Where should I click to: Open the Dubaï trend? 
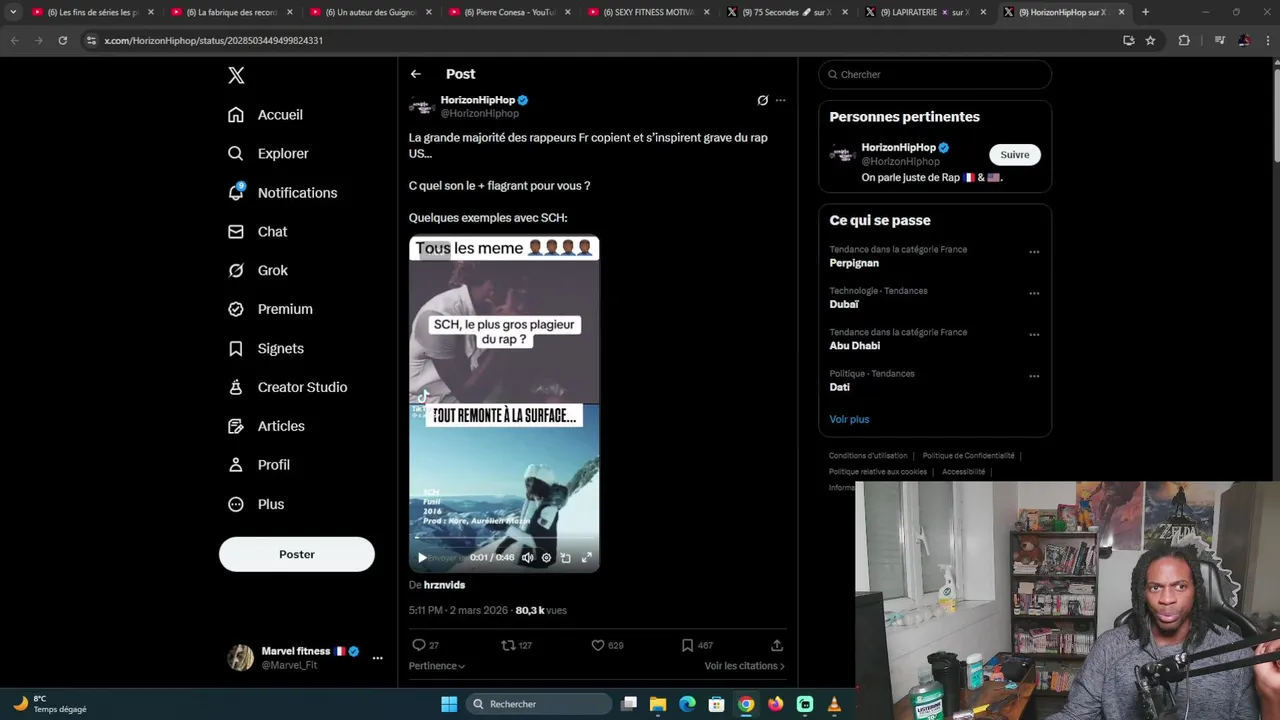pos(844,305)
